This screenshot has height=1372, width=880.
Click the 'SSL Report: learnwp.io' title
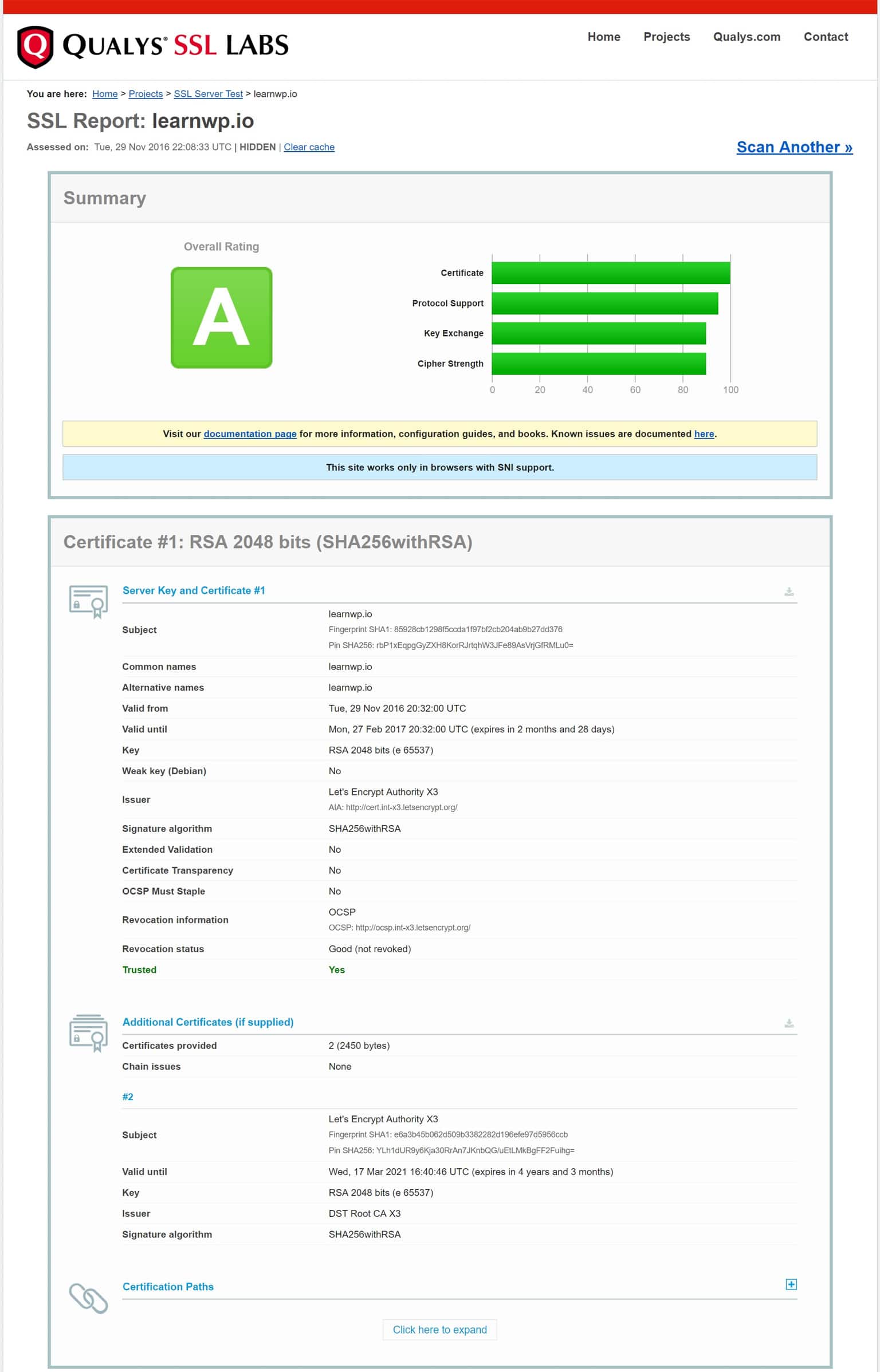(140, 121)
